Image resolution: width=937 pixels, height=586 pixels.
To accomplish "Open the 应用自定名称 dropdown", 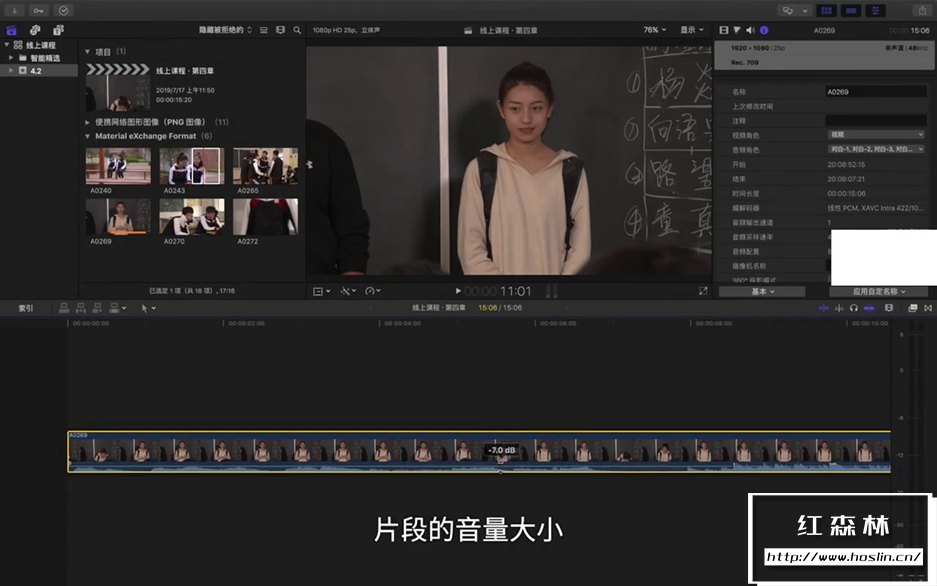I will click(878, 292).
